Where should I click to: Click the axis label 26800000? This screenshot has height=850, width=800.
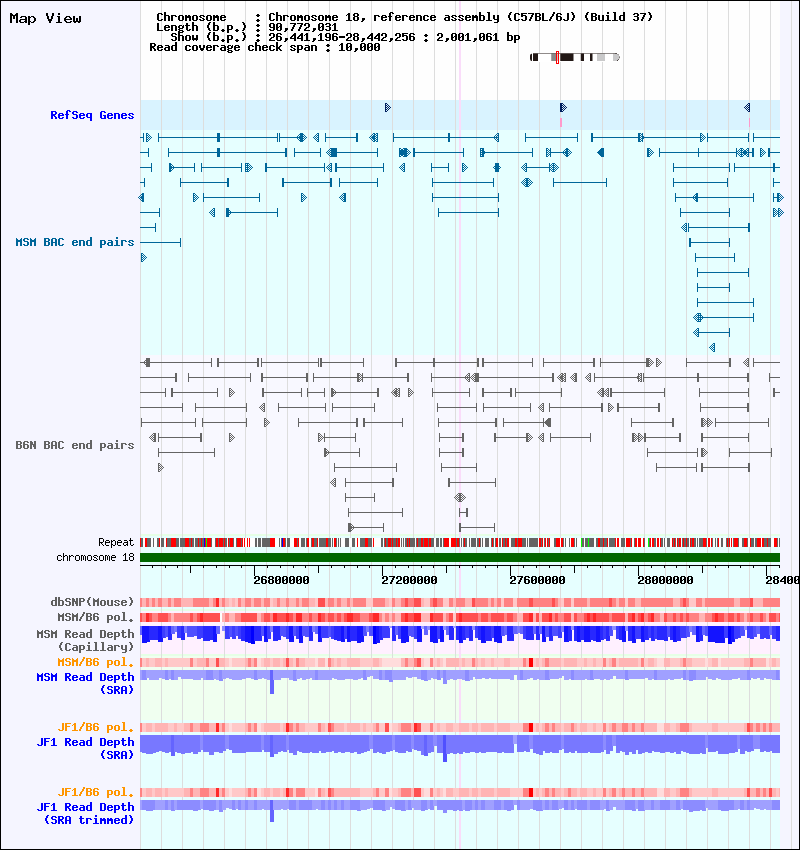pyautogui.click(x=281, y=580)
